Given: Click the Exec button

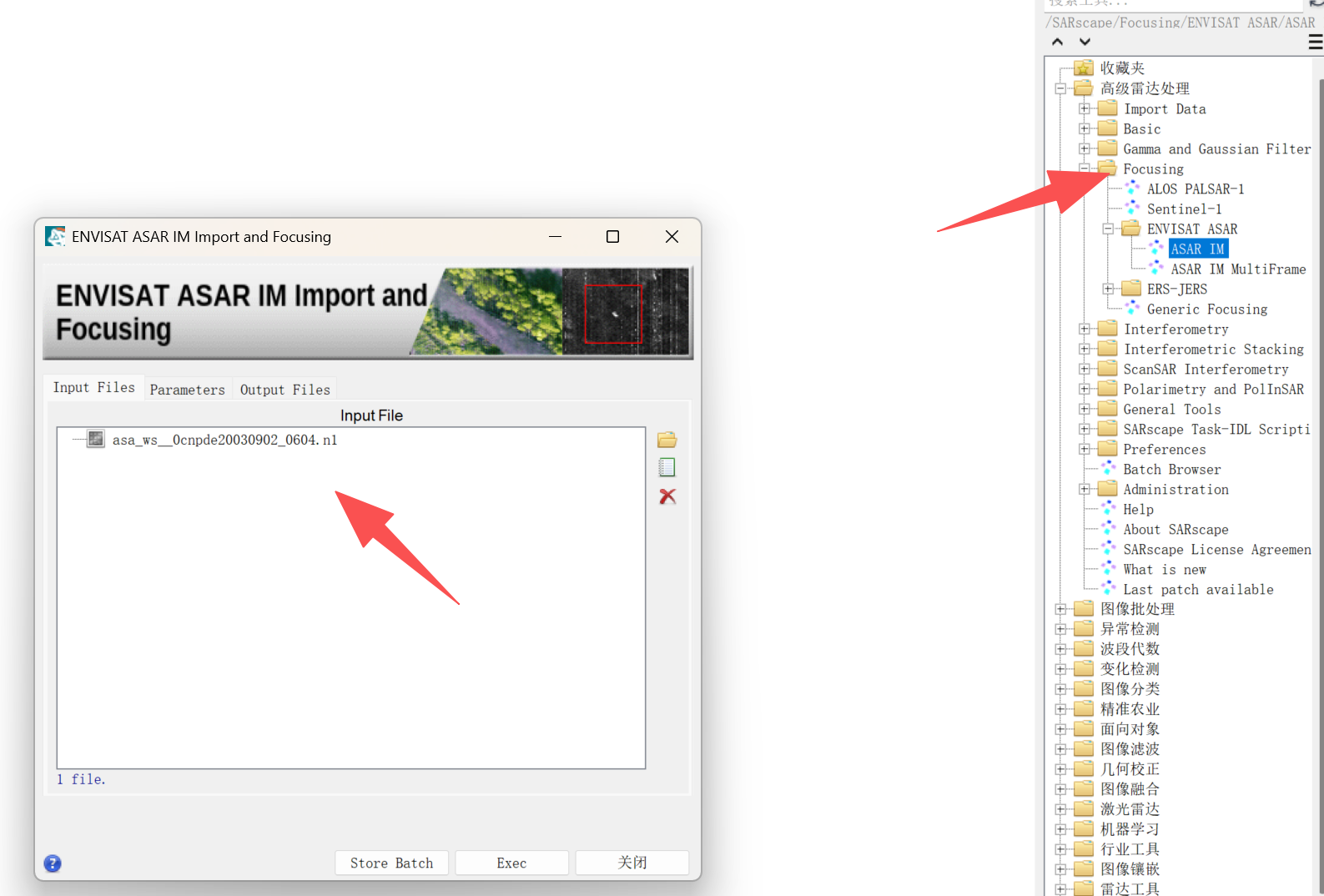Looking at the screenshot, I should (x=511, y=863).
